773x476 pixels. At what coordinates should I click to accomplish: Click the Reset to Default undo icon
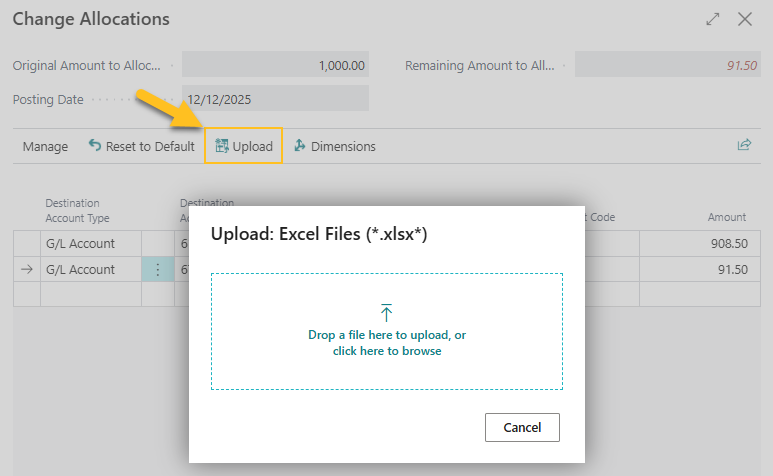pos(95,146)
